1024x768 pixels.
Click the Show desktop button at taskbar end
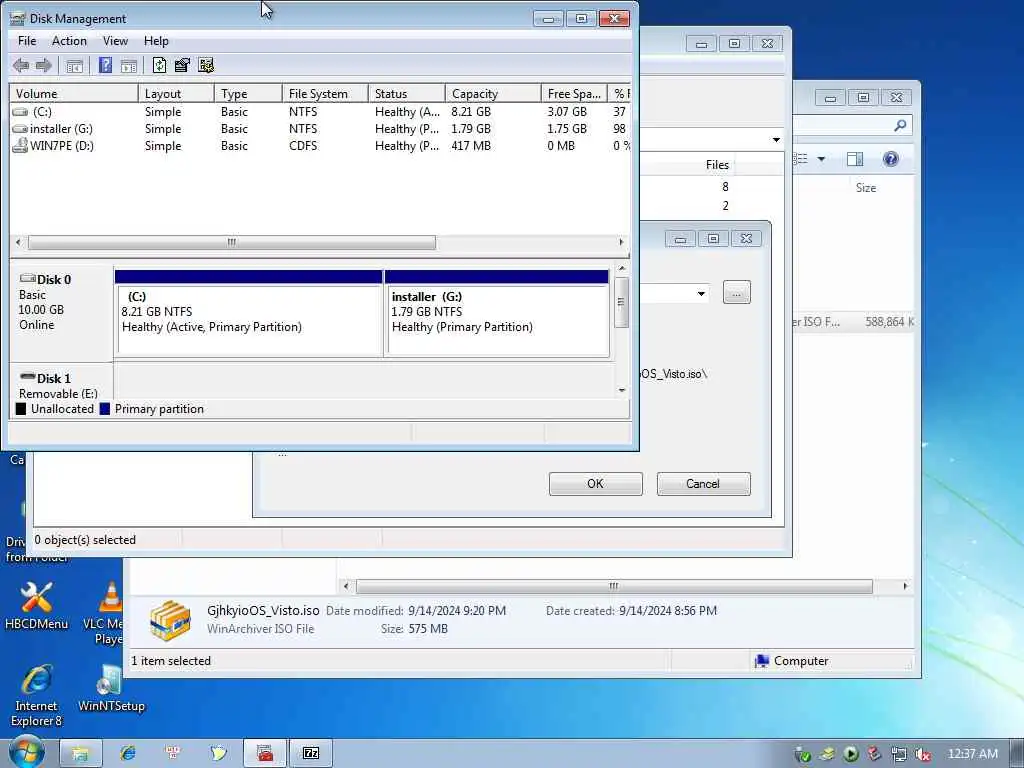[1017, 754]
